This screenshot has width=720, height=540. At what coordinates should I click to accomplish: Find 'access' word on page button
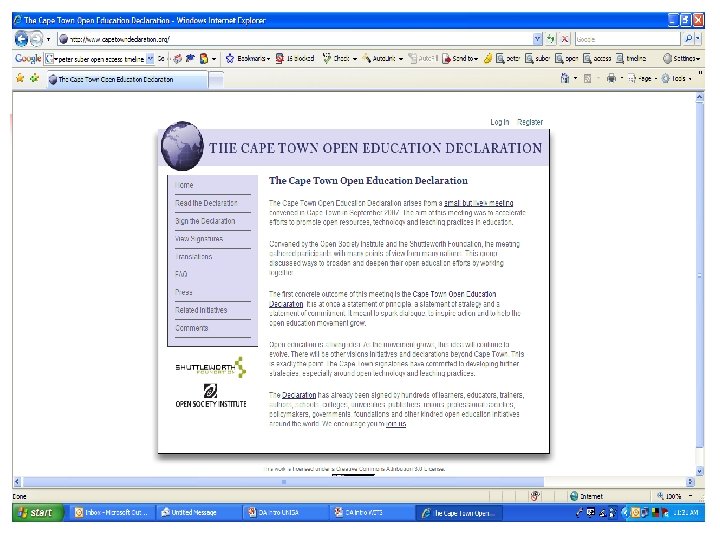(x=597, y=58)
